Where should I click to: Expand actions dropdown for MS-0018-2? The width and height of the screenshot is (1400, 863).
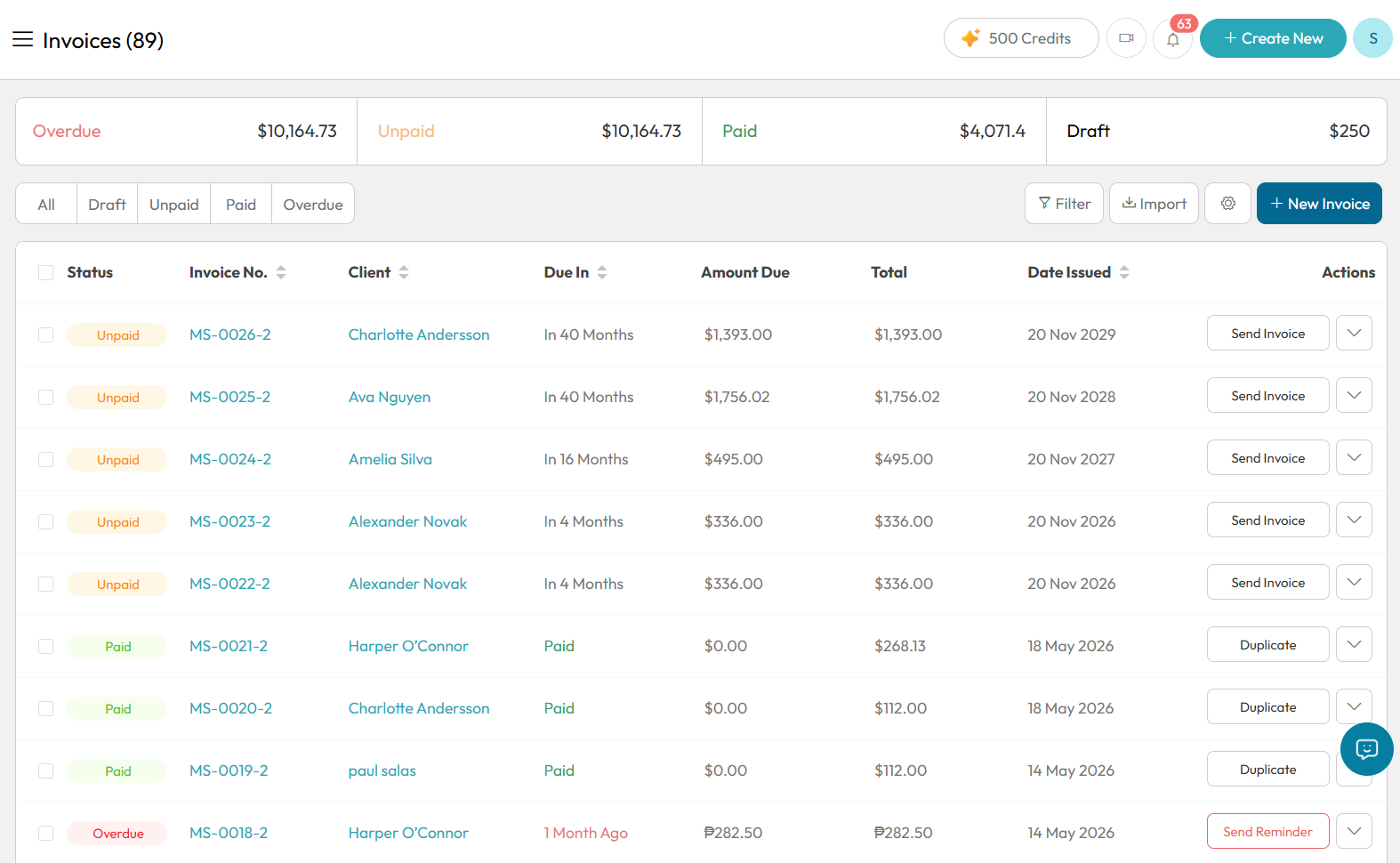pyautogui.click(x=1354, y=831)
